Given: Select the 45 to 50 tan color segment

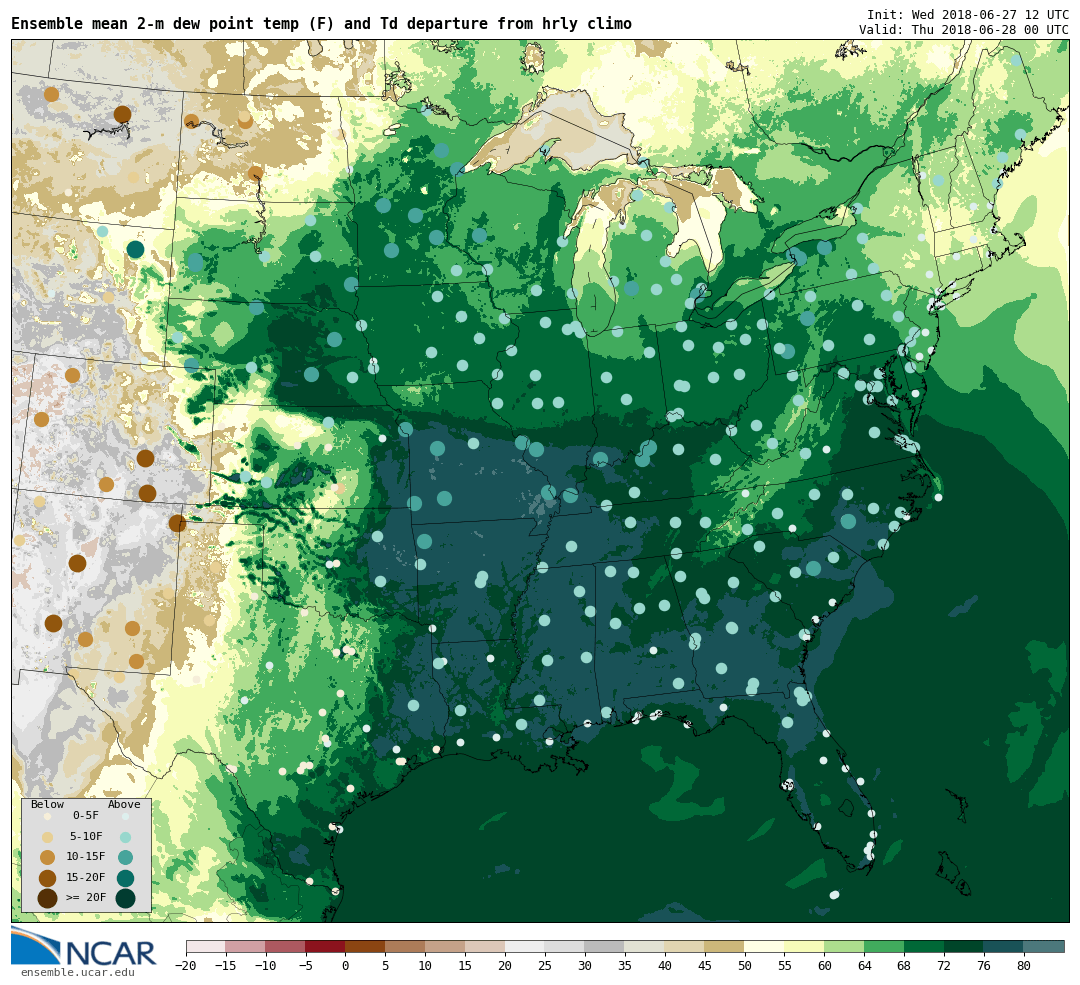Looking at the screenshot, I should pyautogui.click(x=725, y=947).
